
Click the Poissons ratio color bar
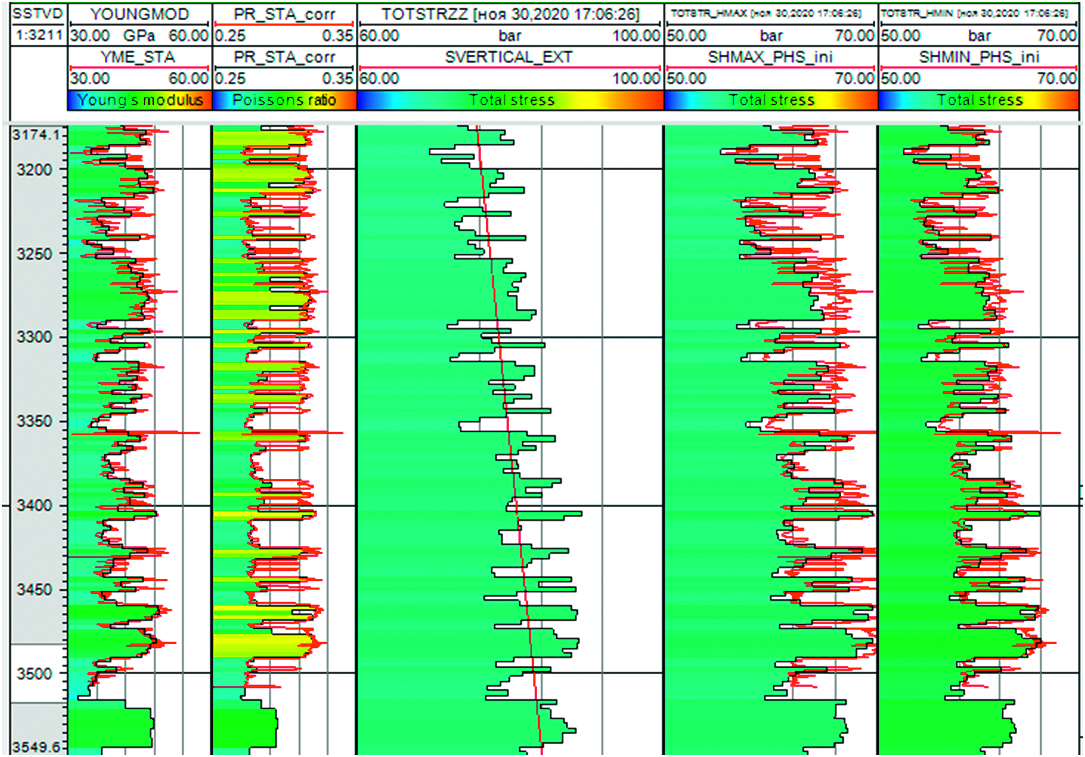coord(284,100)
